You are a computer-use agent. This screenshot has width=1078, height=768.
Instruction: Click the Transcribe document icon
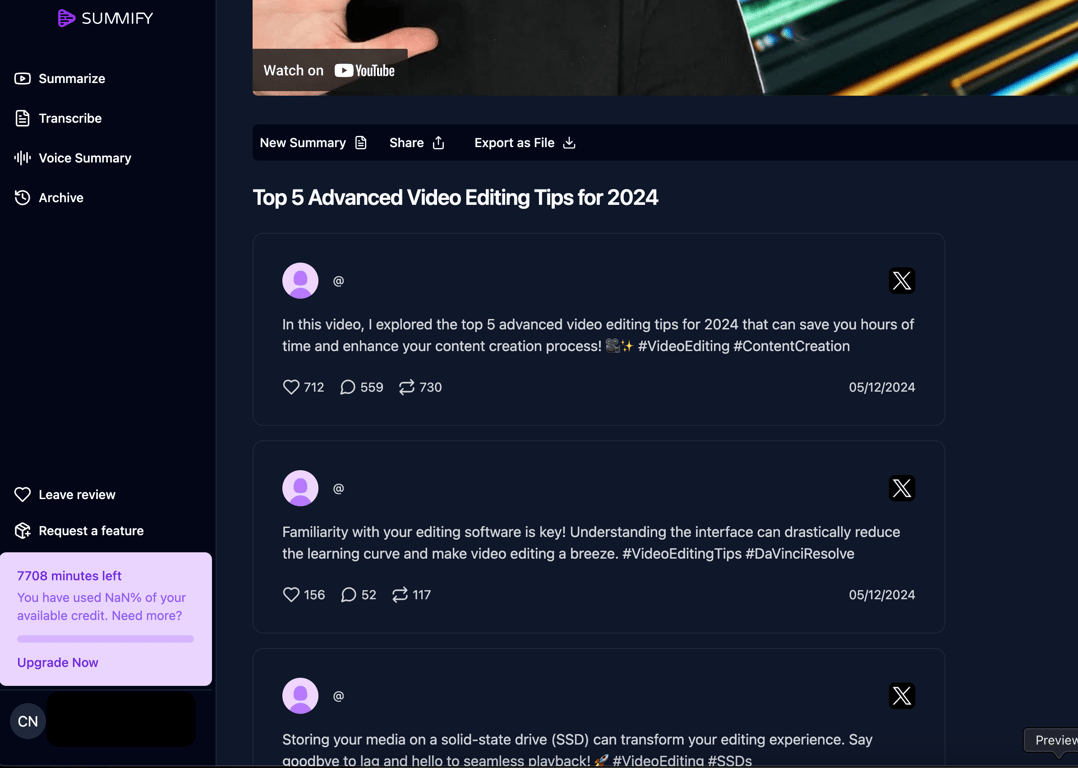23,118
